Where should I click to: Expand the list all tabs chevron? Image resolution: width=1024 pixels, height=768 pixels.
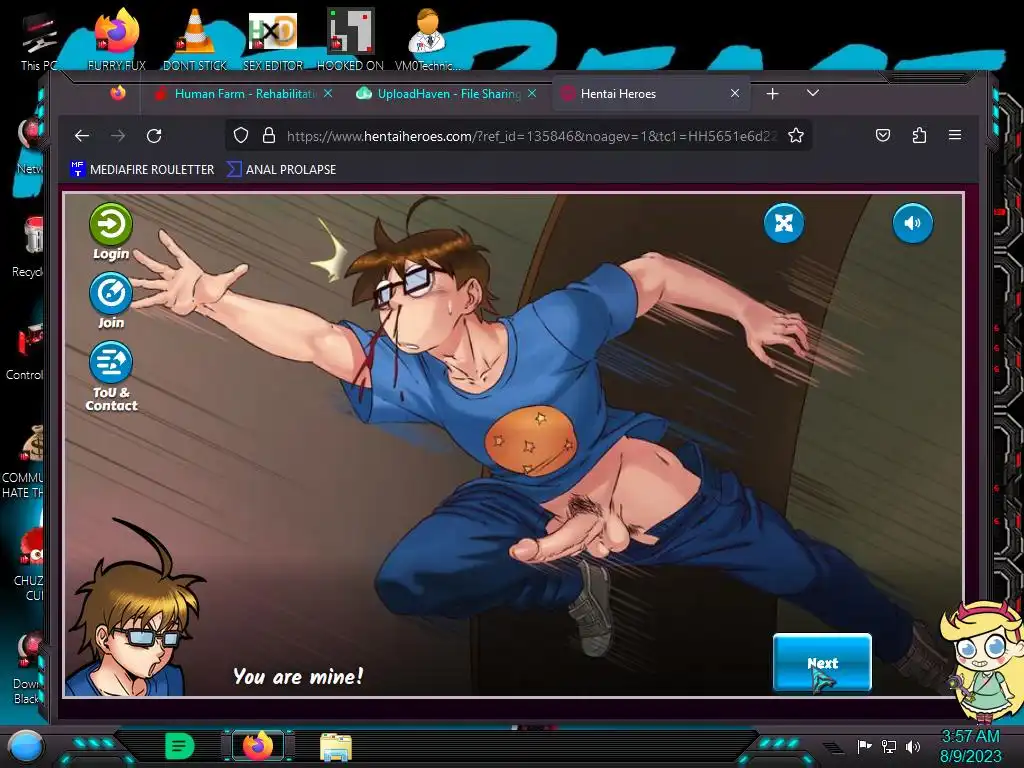point(812,93)
